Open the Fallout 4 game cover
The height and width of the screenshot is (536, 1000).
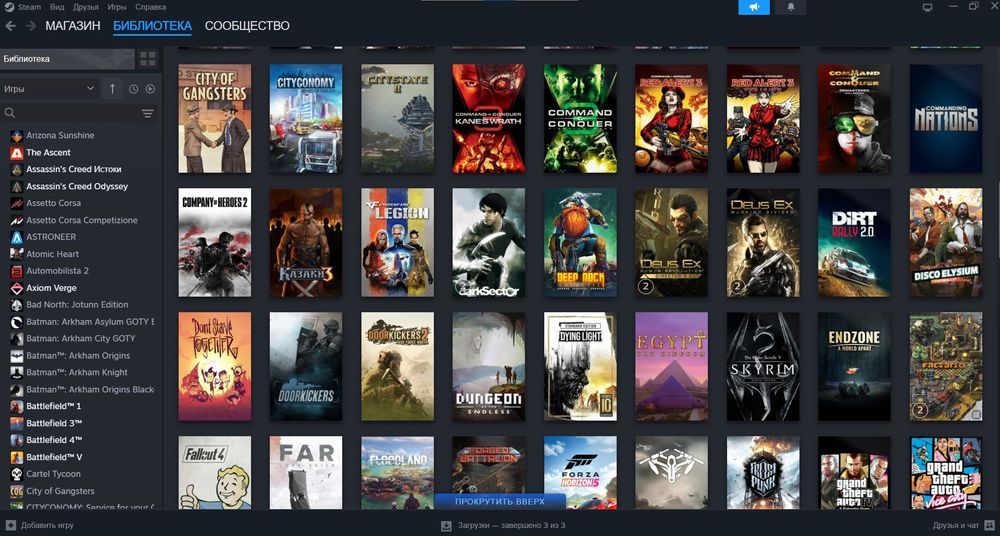point(215,472)
